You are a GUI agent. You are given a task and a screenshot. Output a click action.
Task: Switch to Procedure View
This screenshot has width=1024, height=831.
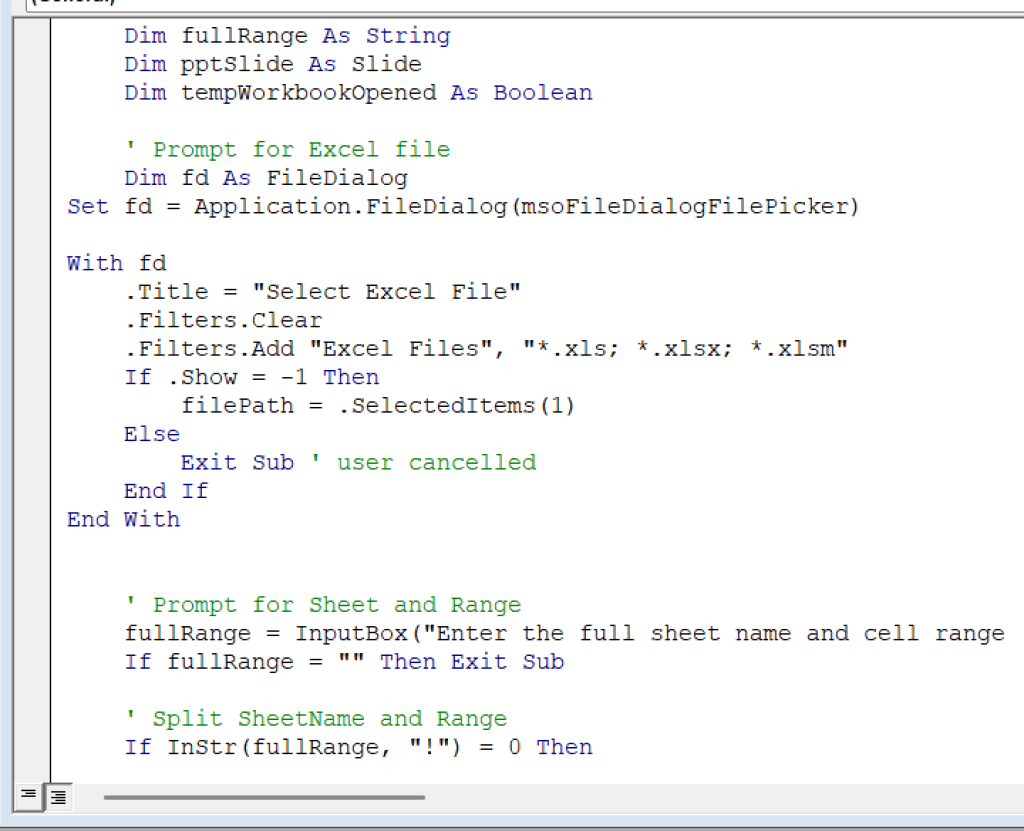pyautogui.click(x=27, y=797)
